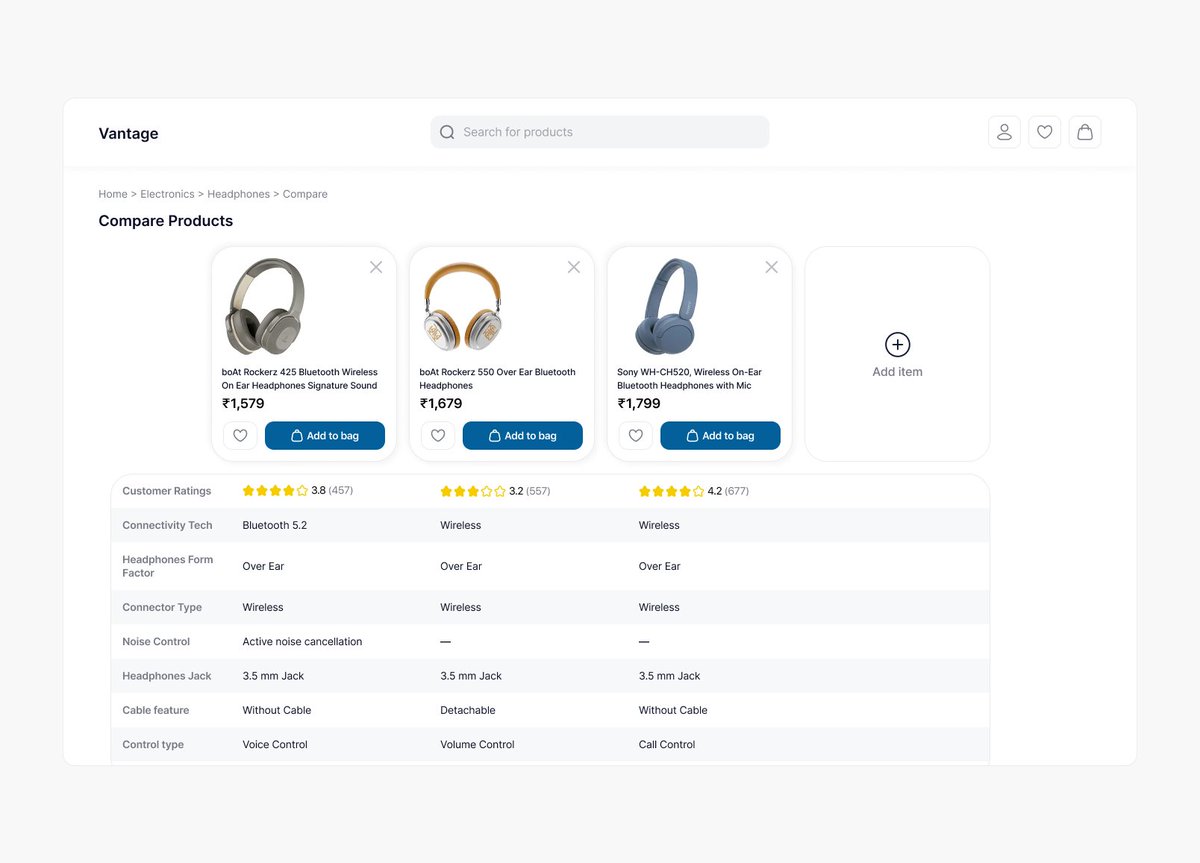1200x863 pixels.
Task: Remove boAt Rockerz 425 from comparison
Action: click(x=376, y=267)
